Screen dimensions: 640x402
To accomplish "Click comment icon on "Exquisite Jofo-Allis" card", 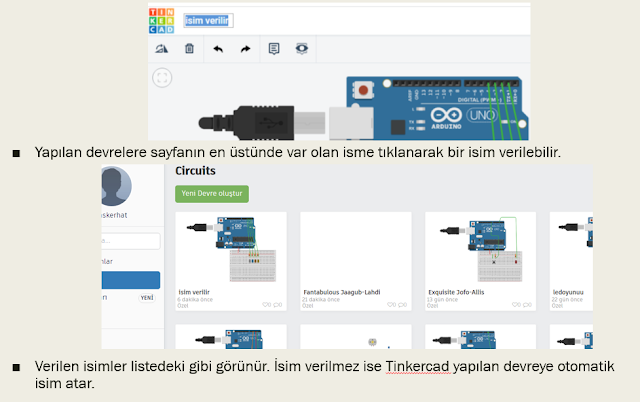I will pyautogui.click(x=527, y=305).
